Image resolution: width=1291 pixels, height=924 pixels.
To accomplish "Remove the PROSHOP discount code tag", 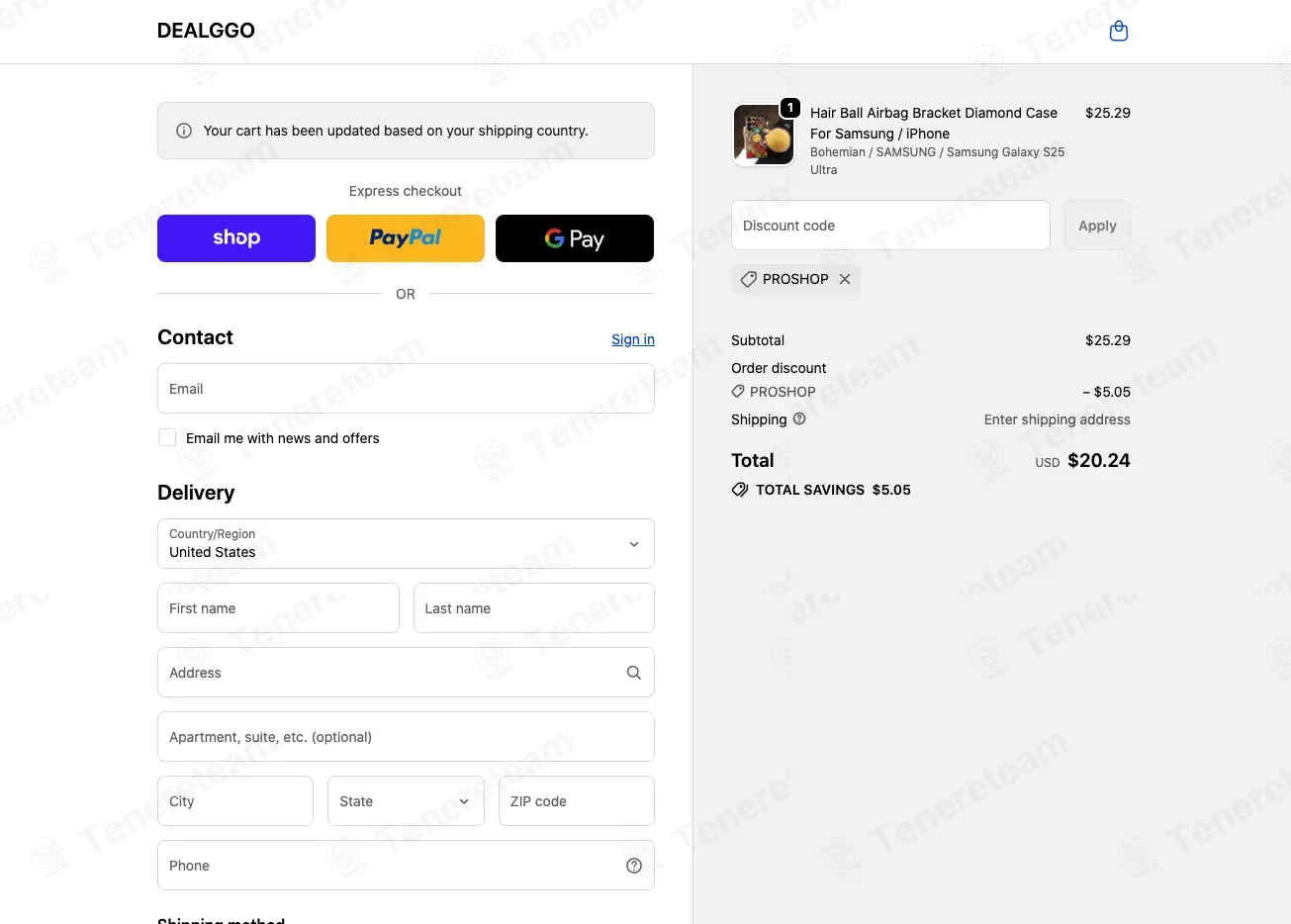I will (x=845, y=279).
